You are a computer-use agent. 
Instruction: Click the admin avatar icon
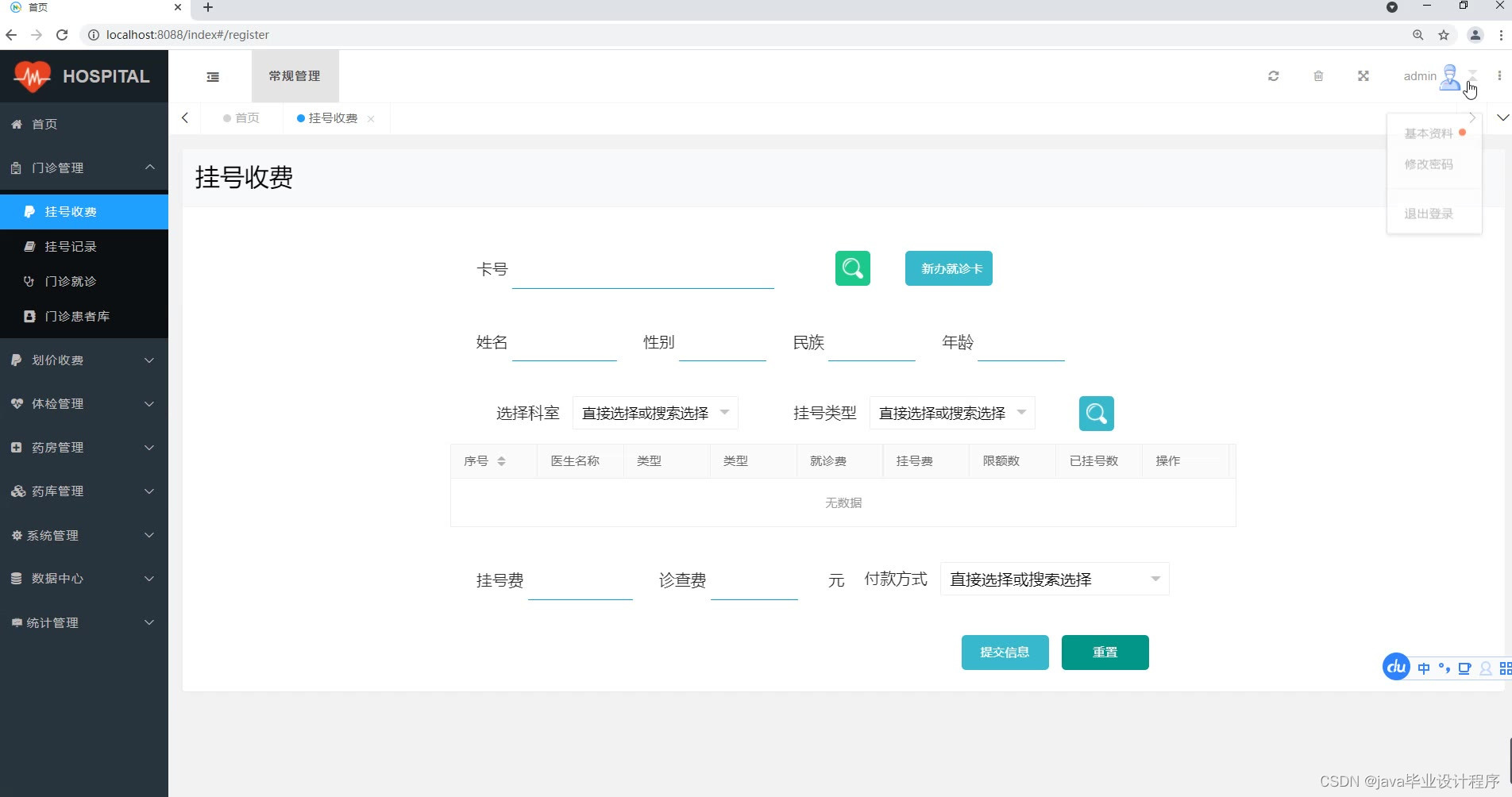1450,77
